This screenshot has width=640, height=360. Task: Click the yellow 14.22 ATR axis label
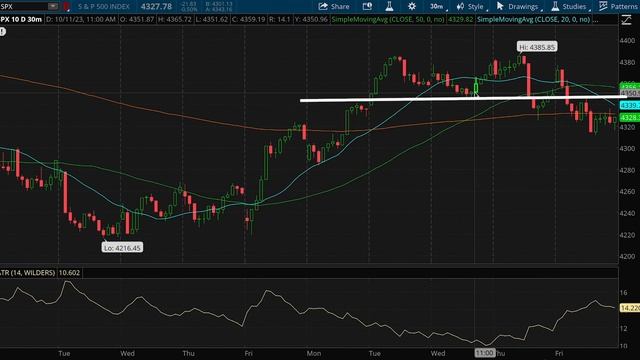click(629, 308)
